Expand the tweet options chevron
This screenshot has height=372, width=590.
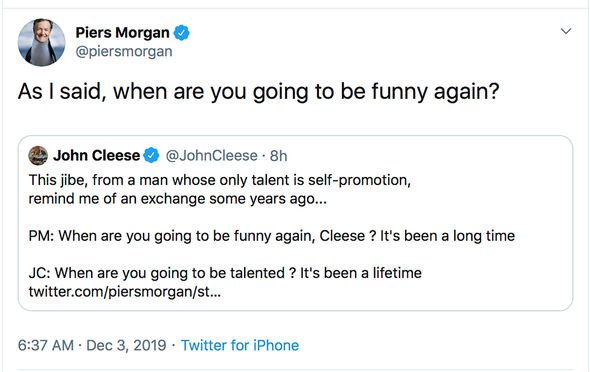click(x=566, y=31)
